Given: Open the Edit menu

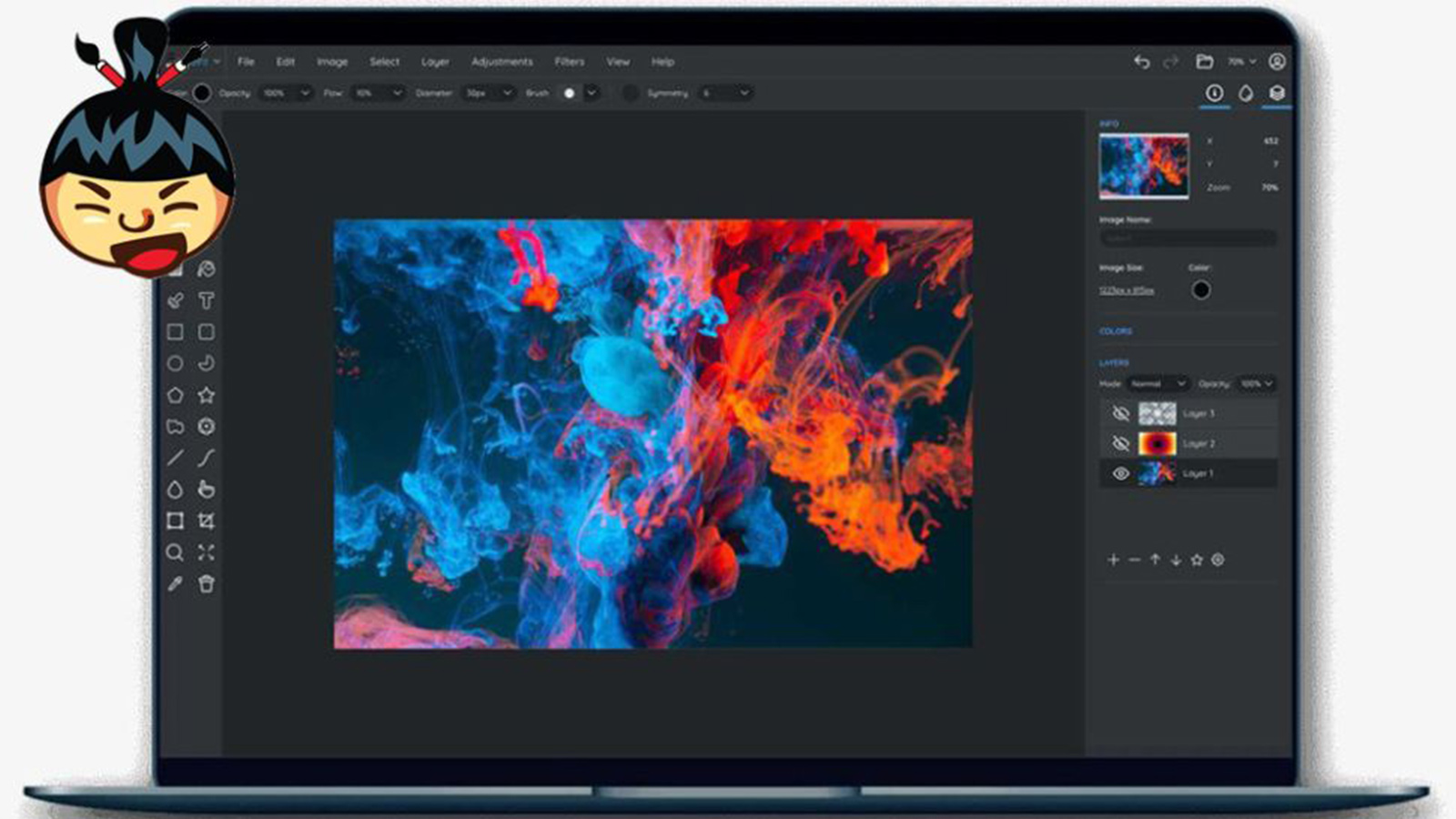Looking at the screenshot, I should coord(286,62).
